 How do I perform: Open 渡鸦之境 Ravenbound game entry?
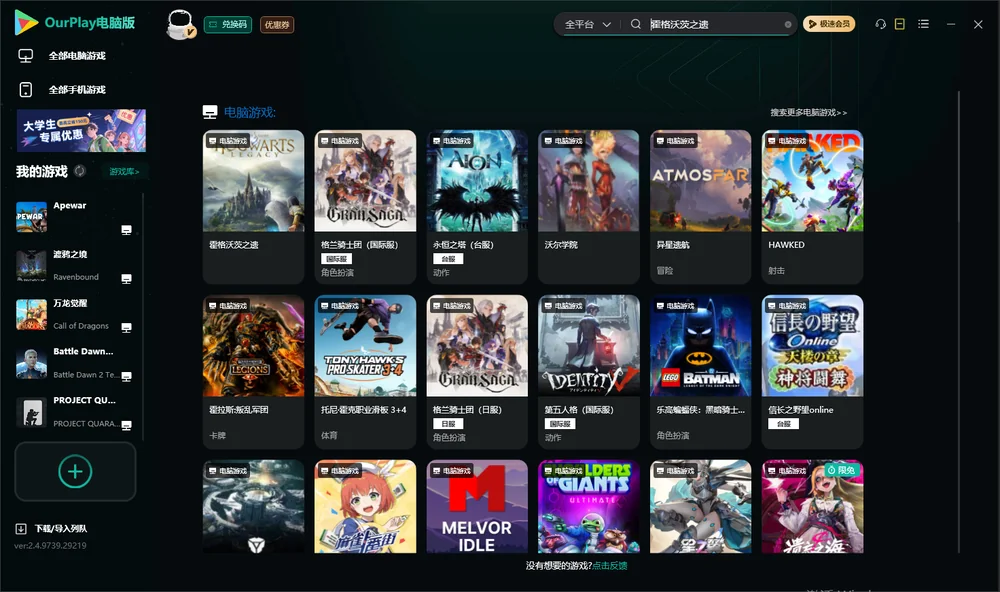click(x=75, y=265)
